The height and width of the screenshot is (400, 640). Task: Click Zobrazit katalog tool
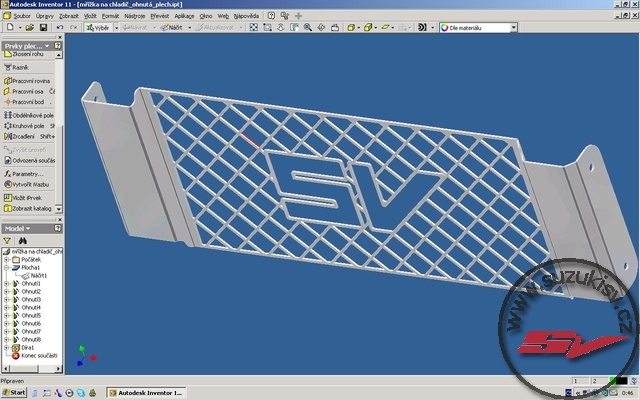[28, 208]
